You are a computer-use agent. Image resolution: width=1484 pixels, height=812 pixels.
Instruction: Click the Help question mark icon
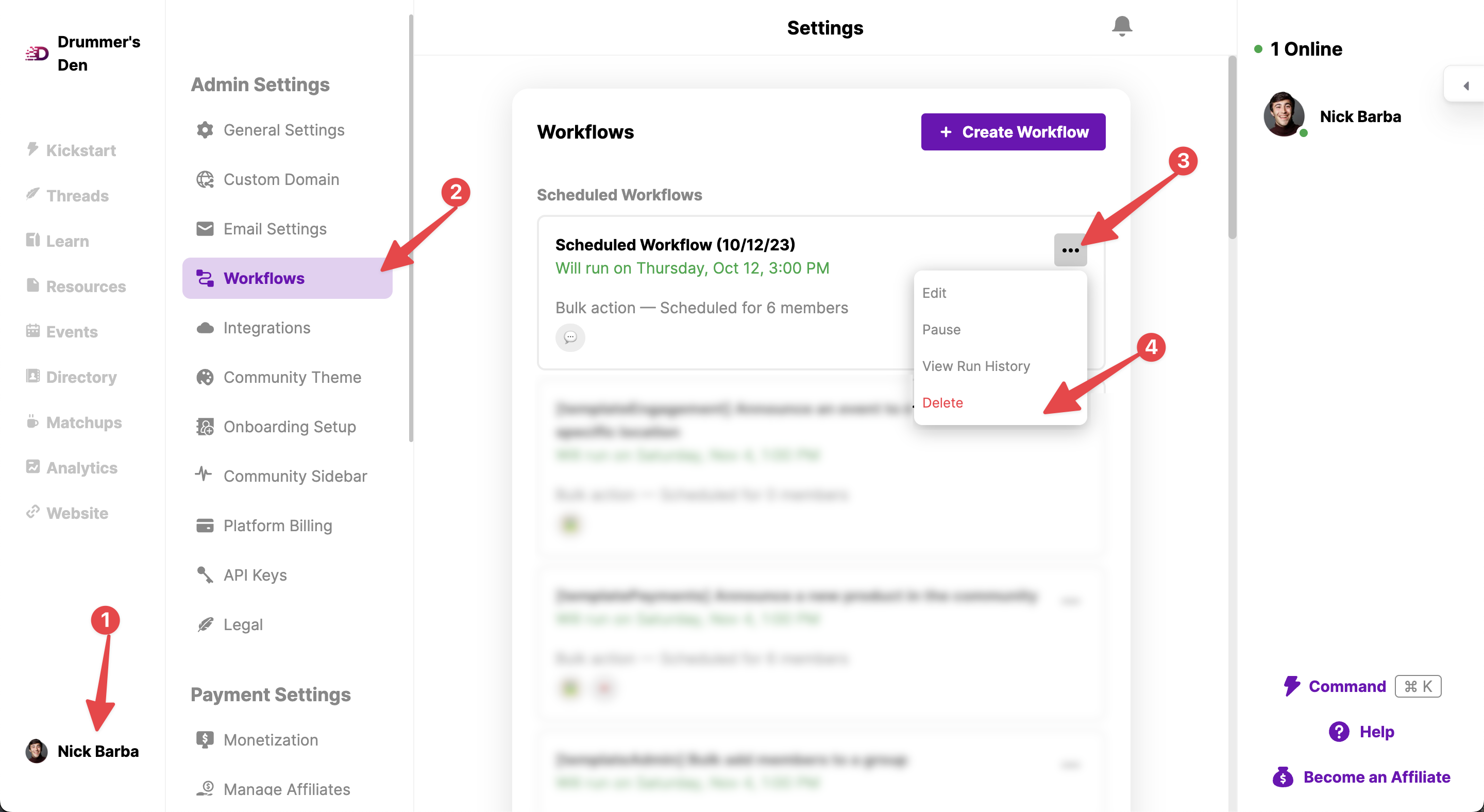pyautogui.click(x=1339, y=732)
